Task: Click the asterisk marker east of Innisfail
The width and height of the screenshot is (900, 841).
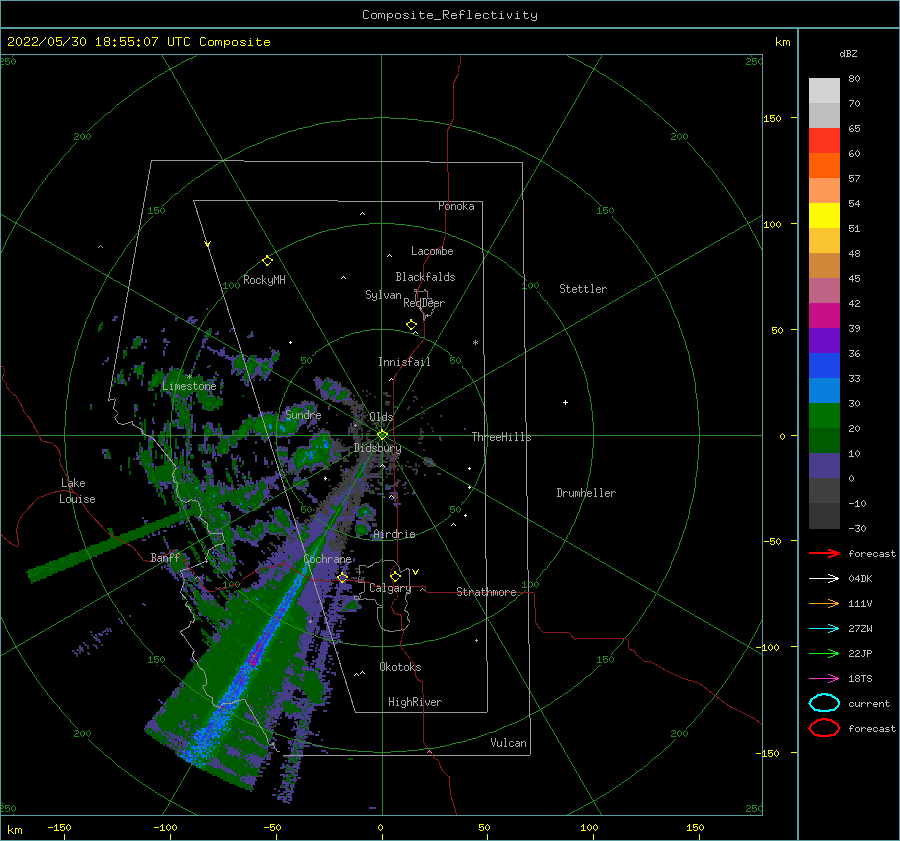Action: click(x=475, y=343)
